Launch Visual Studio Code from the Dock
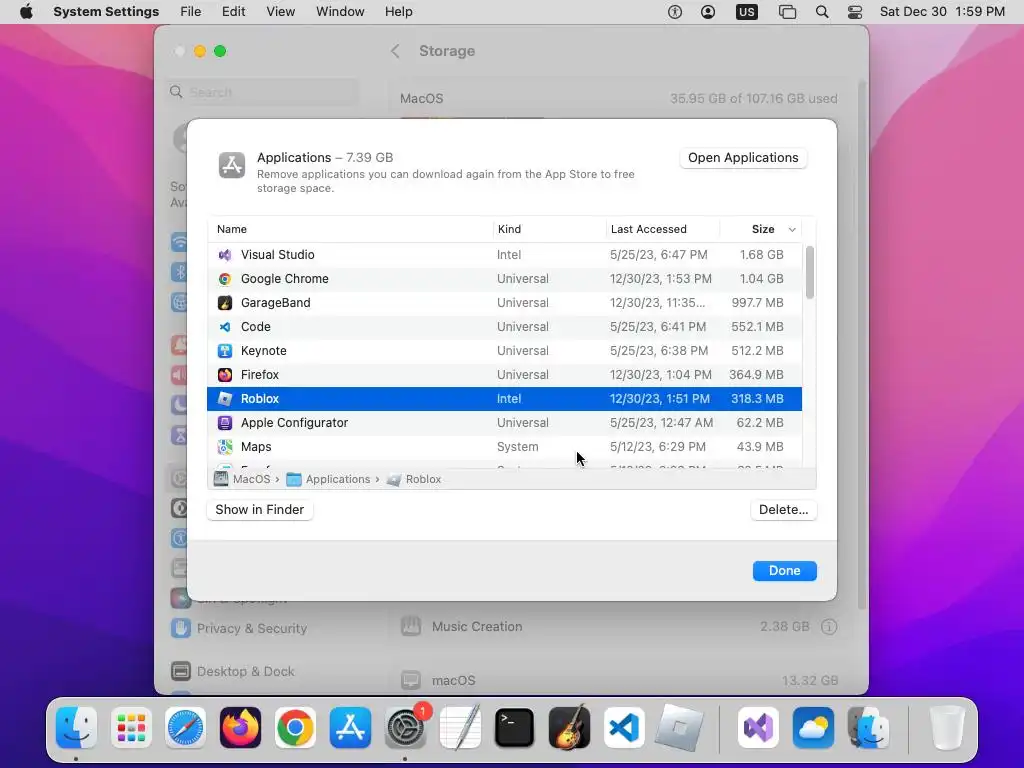1024x768 pixels. (x=624, y=727)
